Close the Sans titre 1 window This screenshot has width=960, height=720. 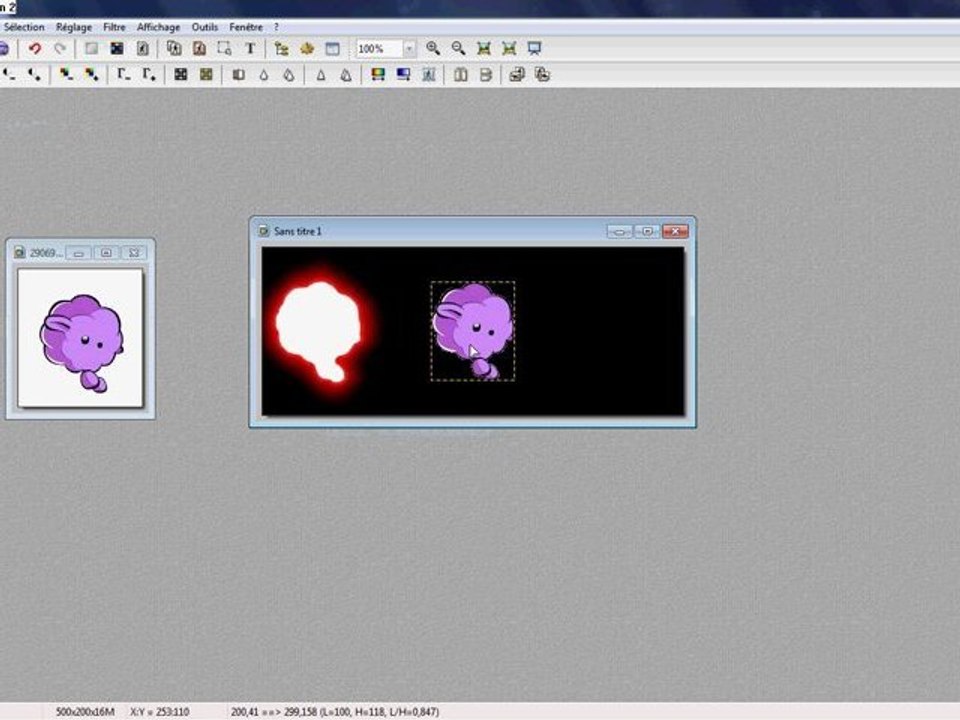675,231
